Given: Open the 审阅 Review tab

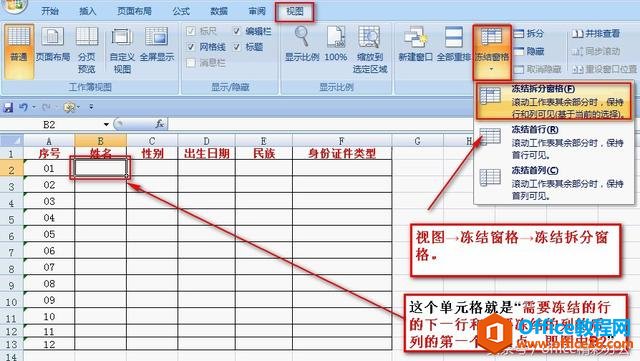Looking at the screenshot, I should pos(257,11).
